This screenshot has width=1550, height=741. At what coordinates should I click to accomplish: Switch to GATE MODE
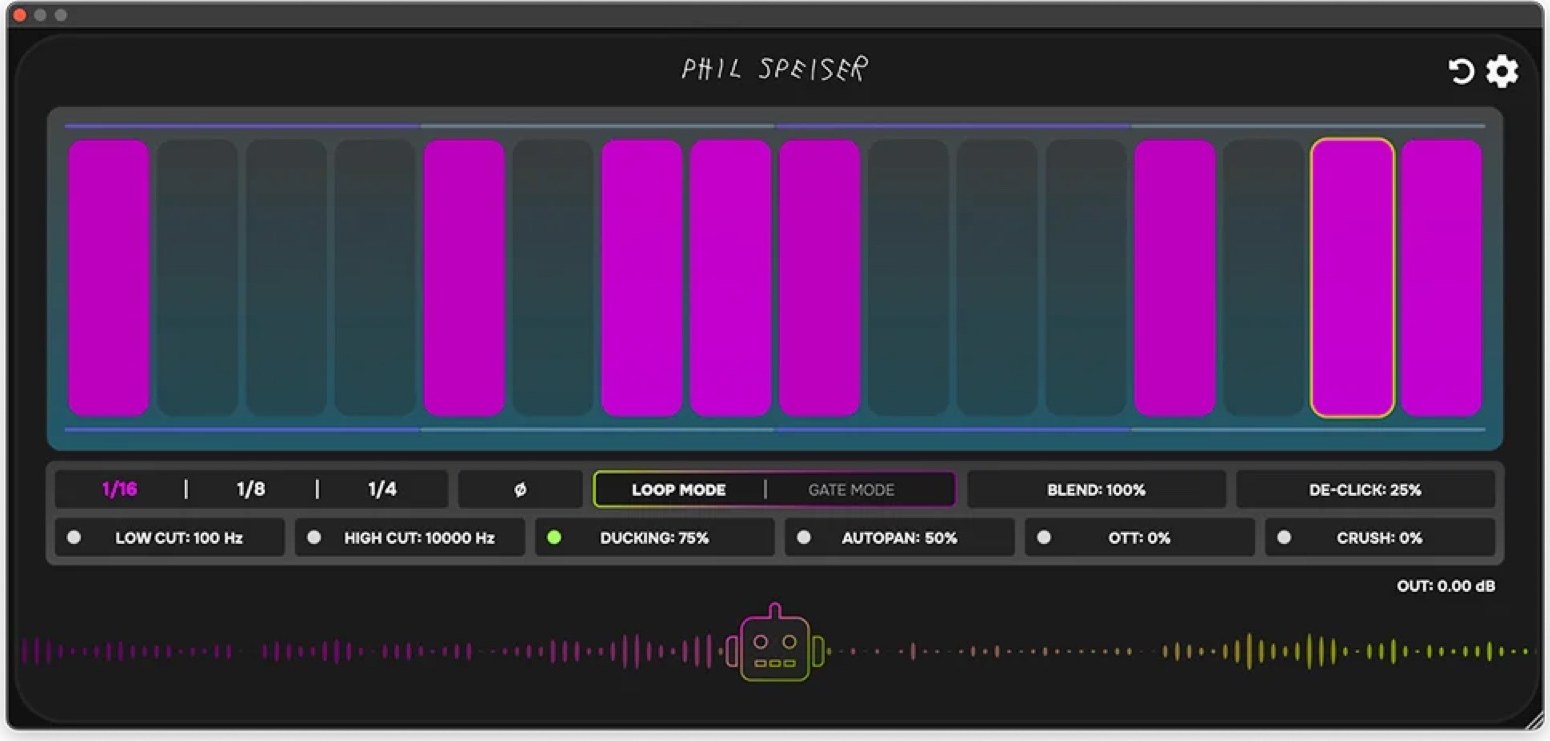[851, 490]
